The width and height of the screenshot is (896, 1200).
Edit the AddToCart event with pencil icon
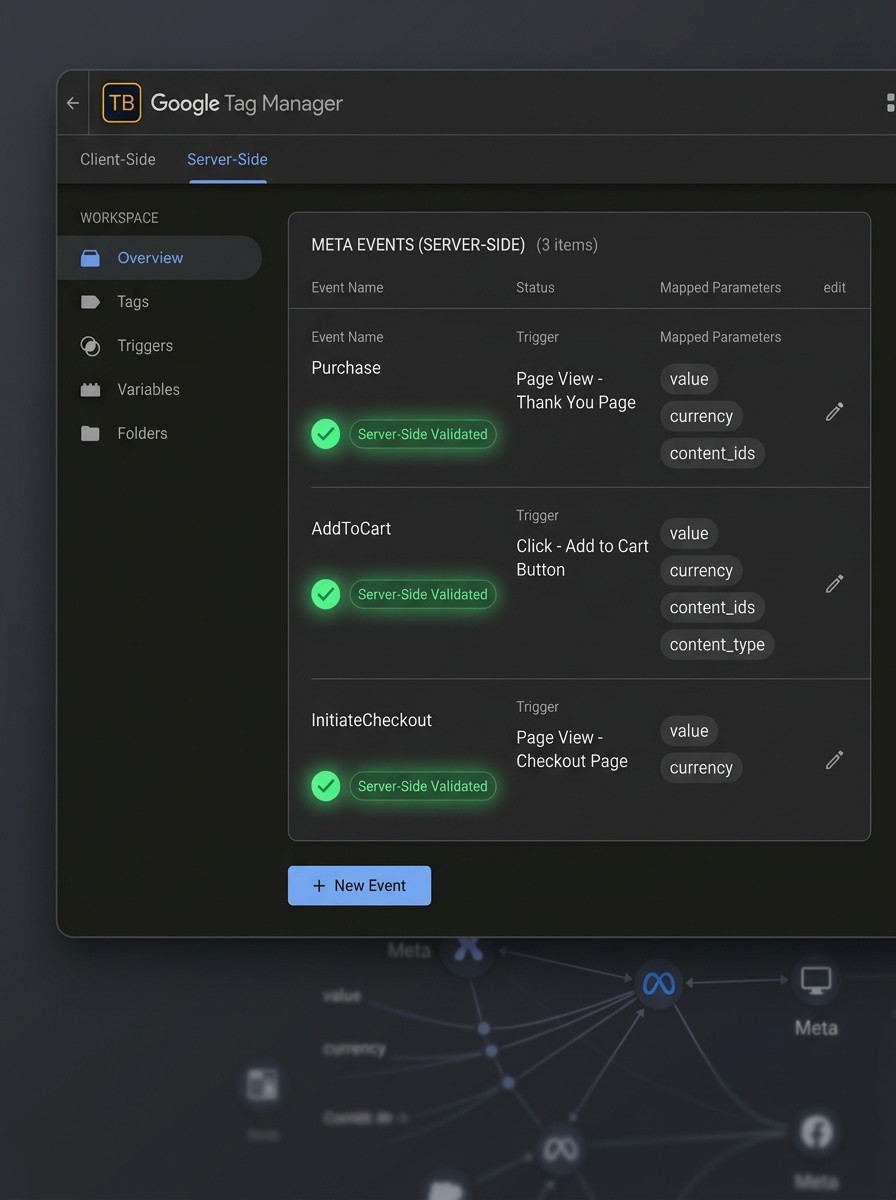tap(834, 583)
